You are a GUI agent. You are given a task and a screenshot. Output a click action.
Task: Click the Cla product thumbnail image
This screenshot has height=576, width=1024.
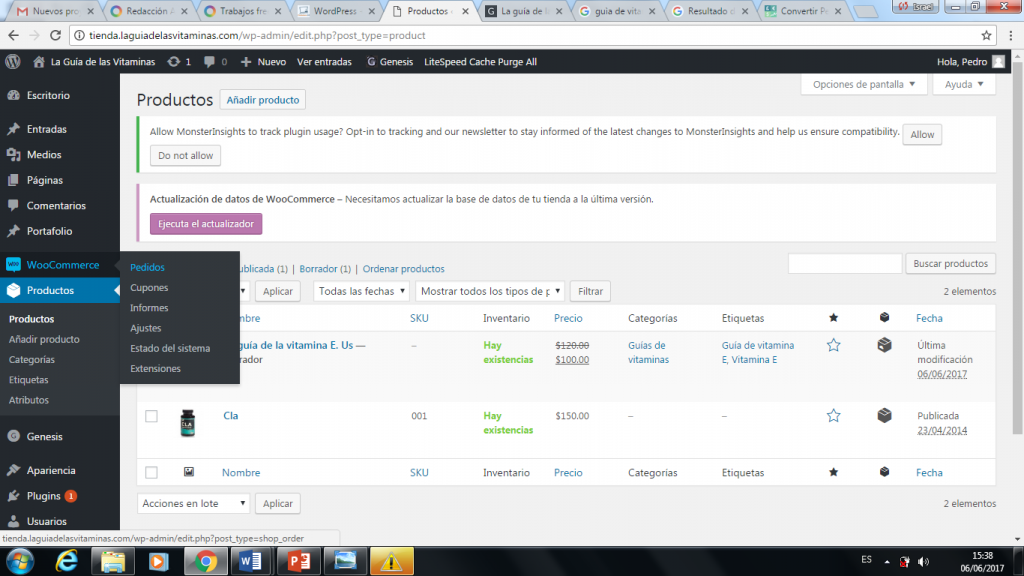tap(187, 423)
